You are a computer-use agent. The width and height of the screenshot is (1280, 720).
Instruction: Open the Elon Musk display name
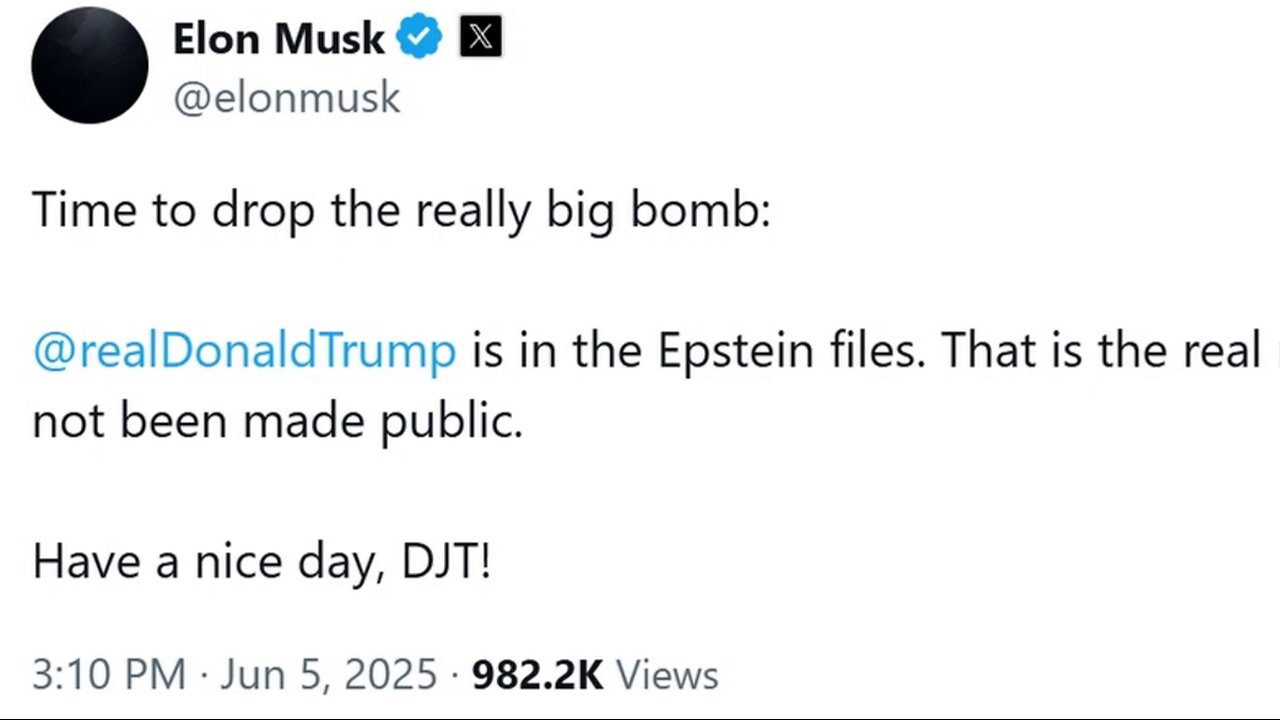tap(278, 39)
